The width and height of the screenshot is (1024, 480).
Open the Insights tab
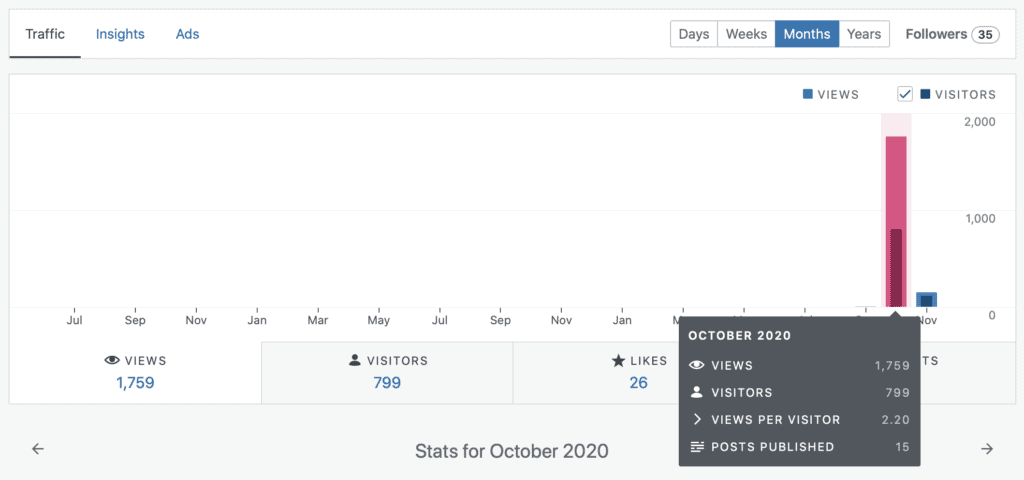click(x=120, y=34)
